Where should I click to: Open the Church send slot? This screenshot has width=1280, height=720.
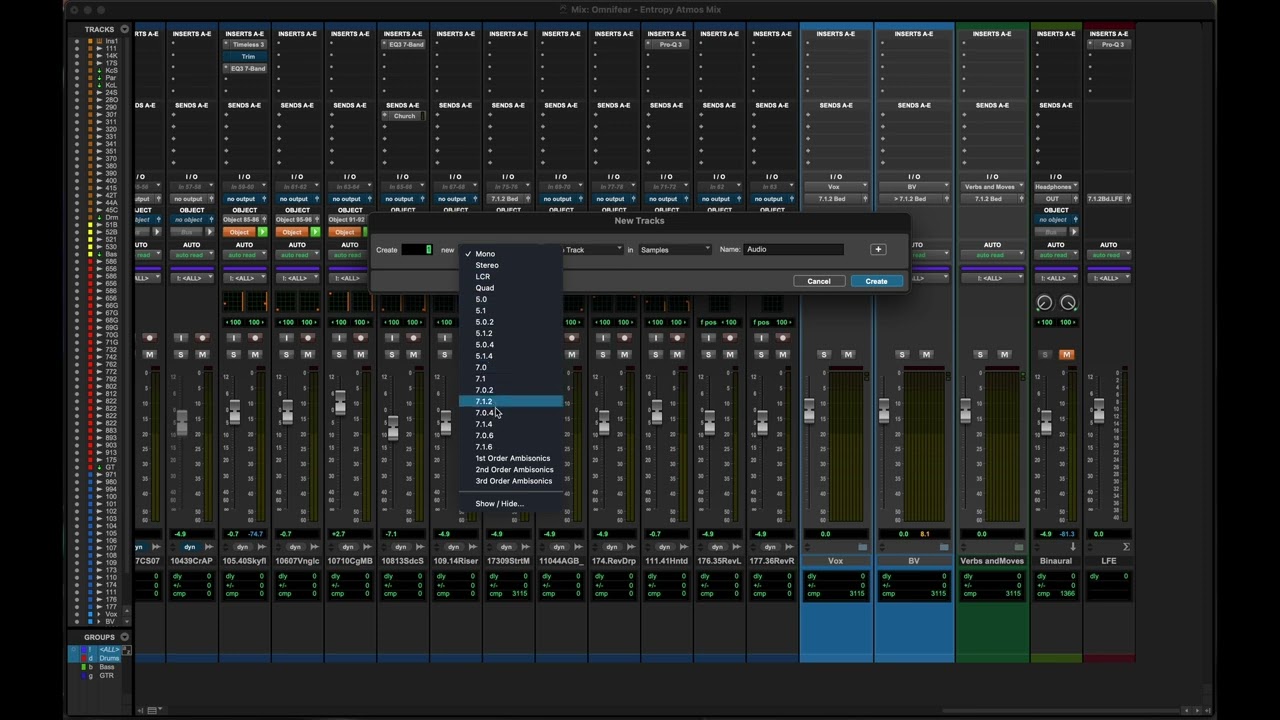pos(403,116)
